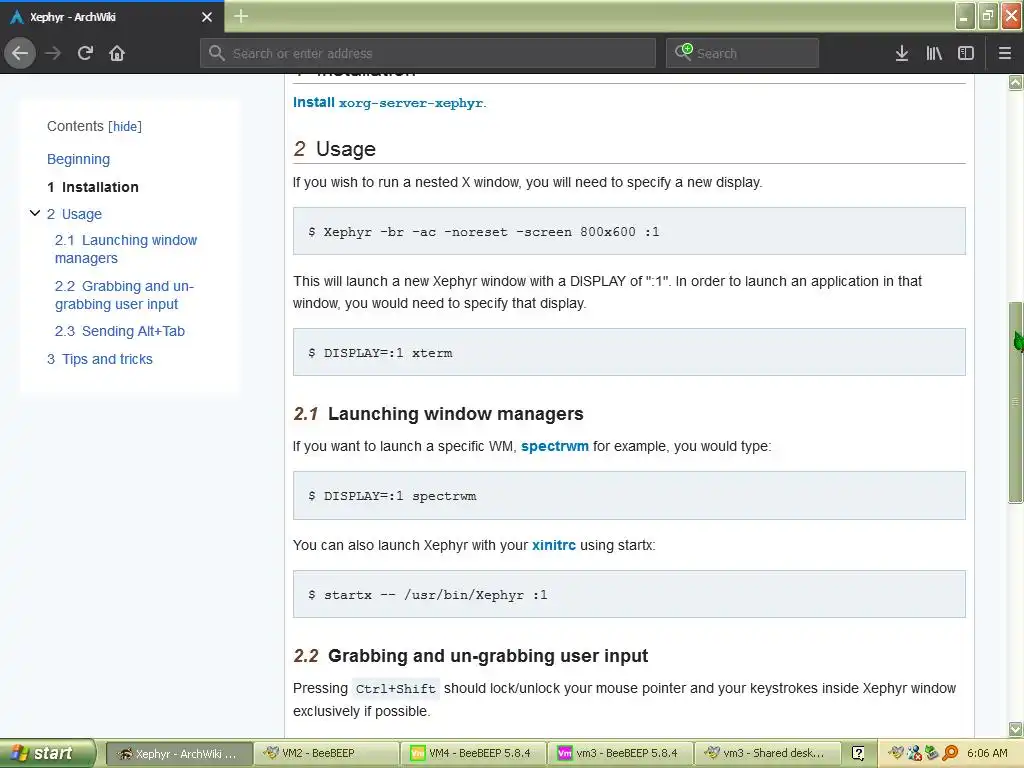The image size is (1024, 768).
Task: Collapse the Usage section chevron in contents
Action: [x=35, y=213]
